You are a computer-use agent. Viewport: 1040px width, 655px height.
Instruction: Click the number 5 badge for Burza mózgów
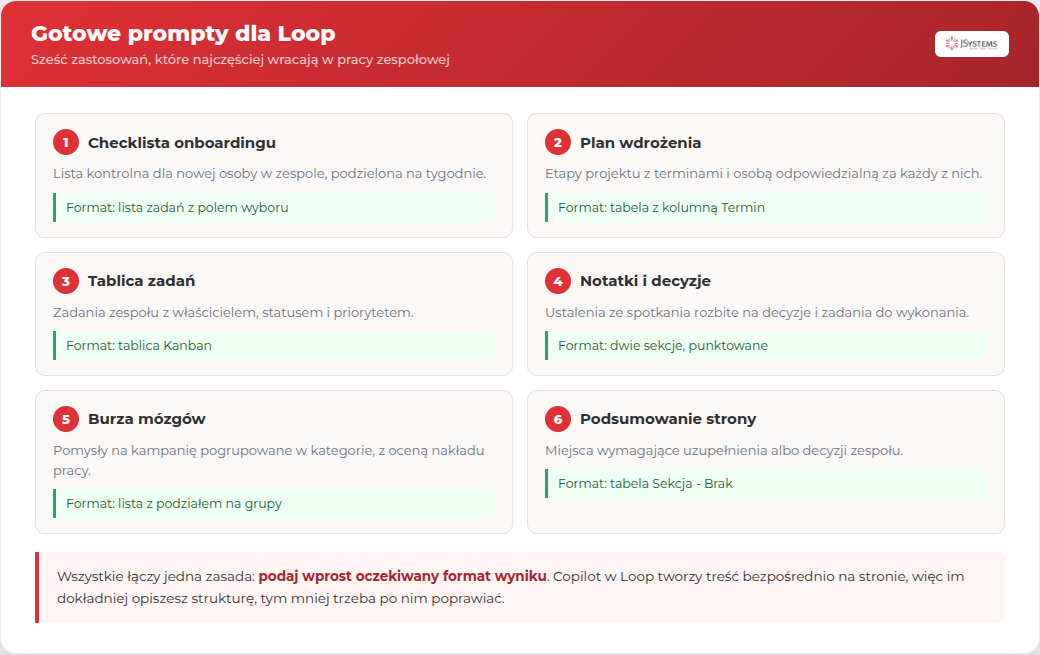tap(66, 419)
